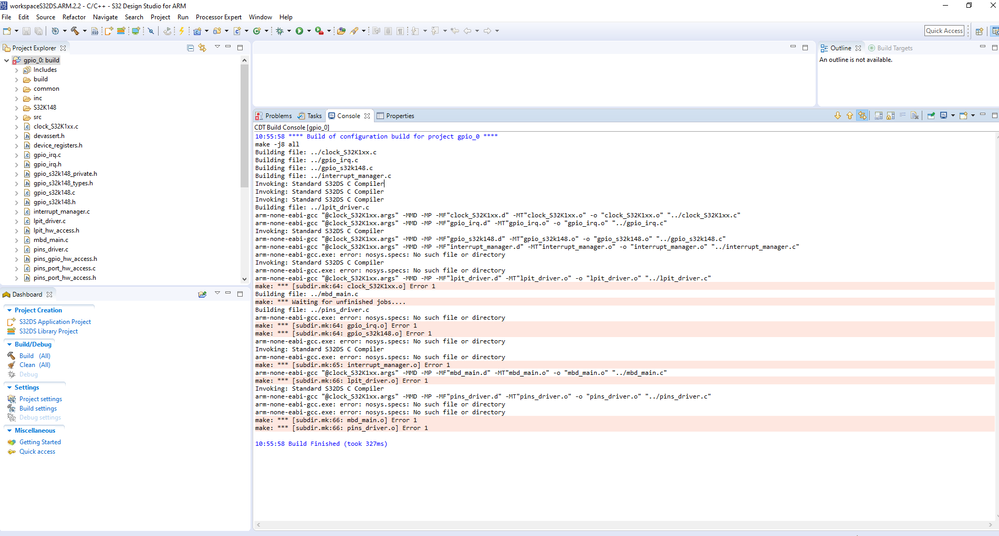Toggle Show Whitespace Characters toolbar button
The width and height of the screenshot is (999, 536).
pos(399,31)
